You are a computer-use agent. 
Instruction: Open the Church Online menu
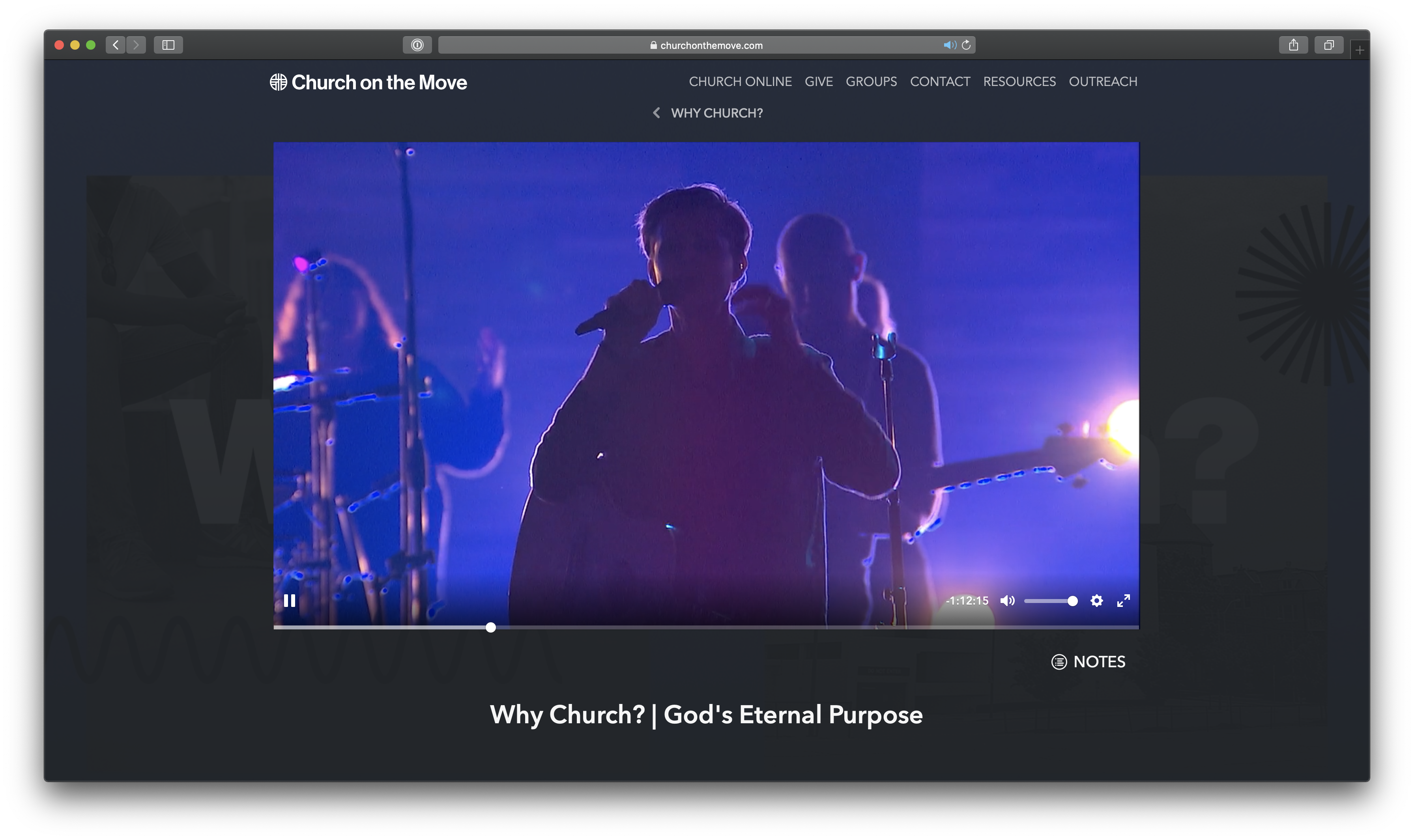(x=740, y=82)
